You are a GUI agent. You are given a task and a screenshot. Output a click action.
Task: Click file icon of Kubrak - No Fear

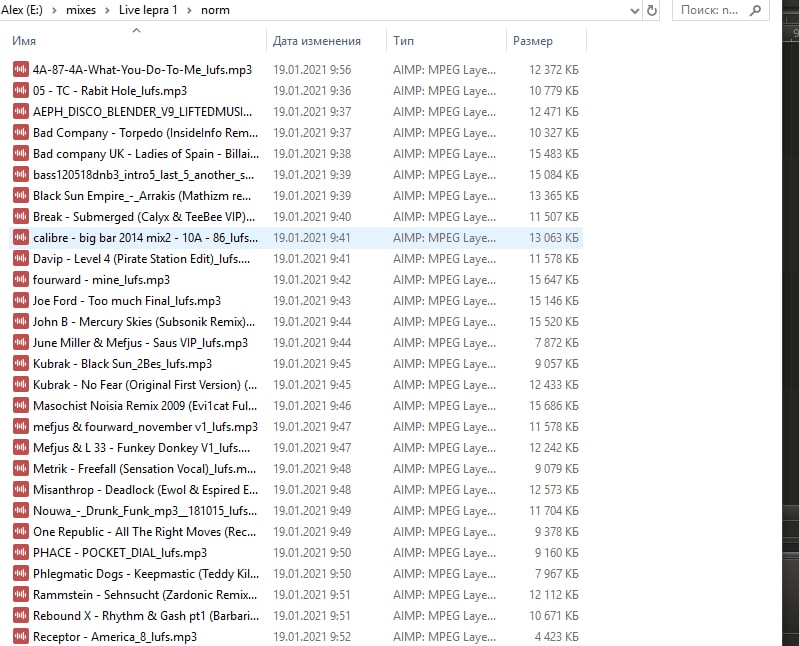[x=21, y=385]
